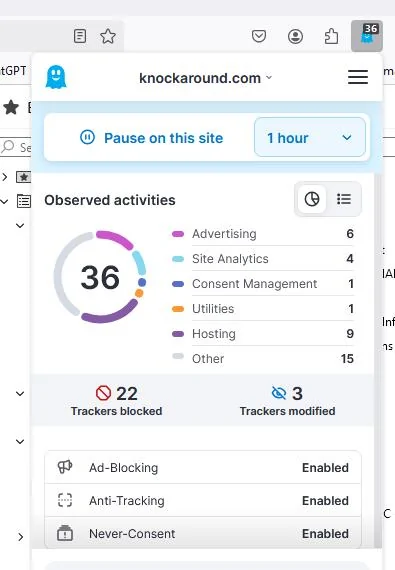Click the star bookmarks icon in sidebar header
This screenshot has height=570, width=395.
click(x=11, y=107)
